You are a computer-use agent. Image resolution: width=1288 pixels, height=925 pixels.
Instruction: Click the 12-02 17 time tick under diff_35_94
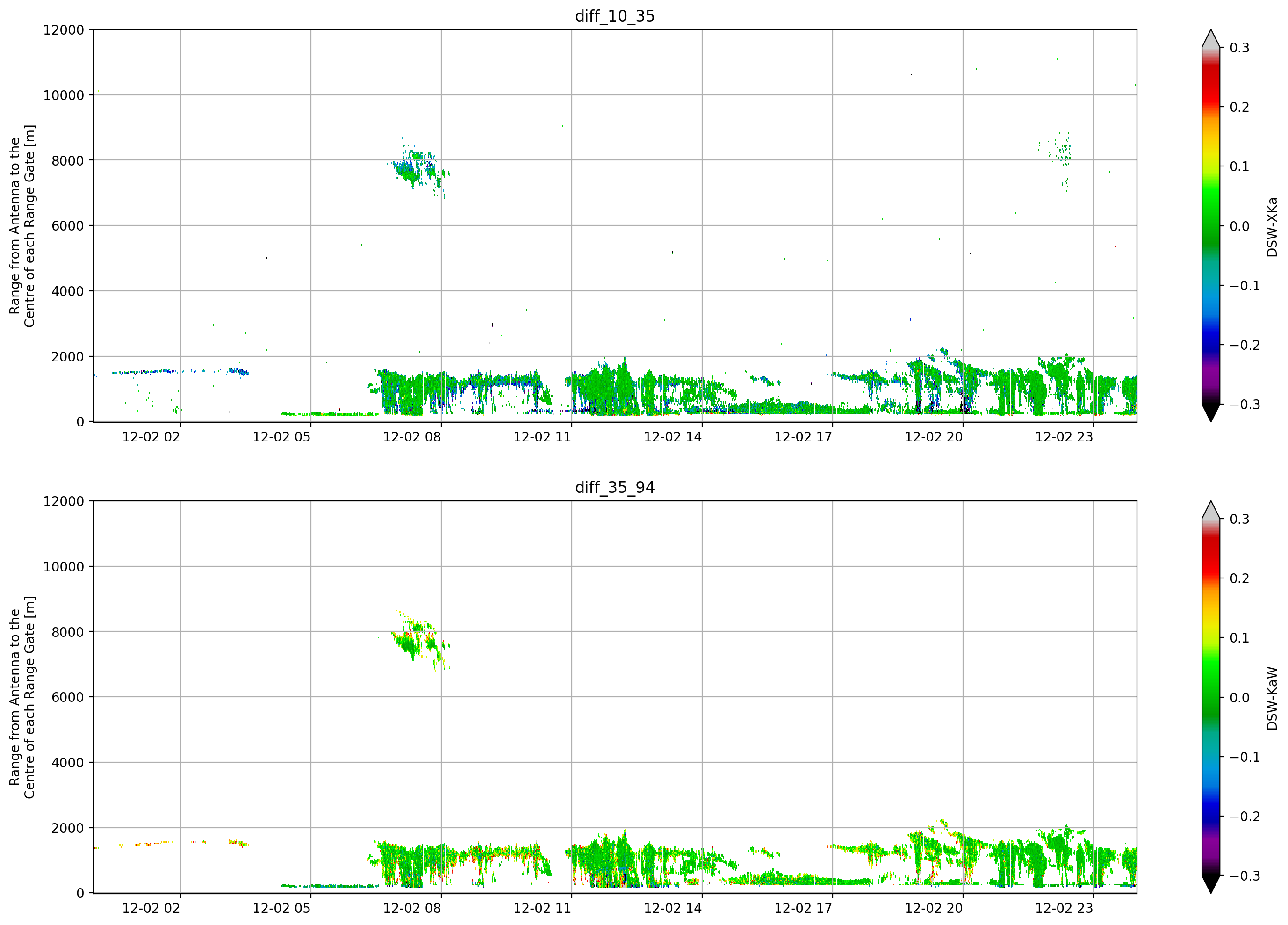(x=804, y=909)
